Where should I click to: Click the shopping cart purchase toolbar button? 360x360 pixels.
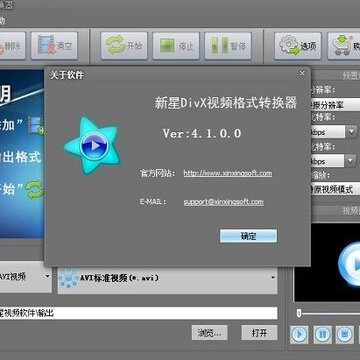point(344,46)
